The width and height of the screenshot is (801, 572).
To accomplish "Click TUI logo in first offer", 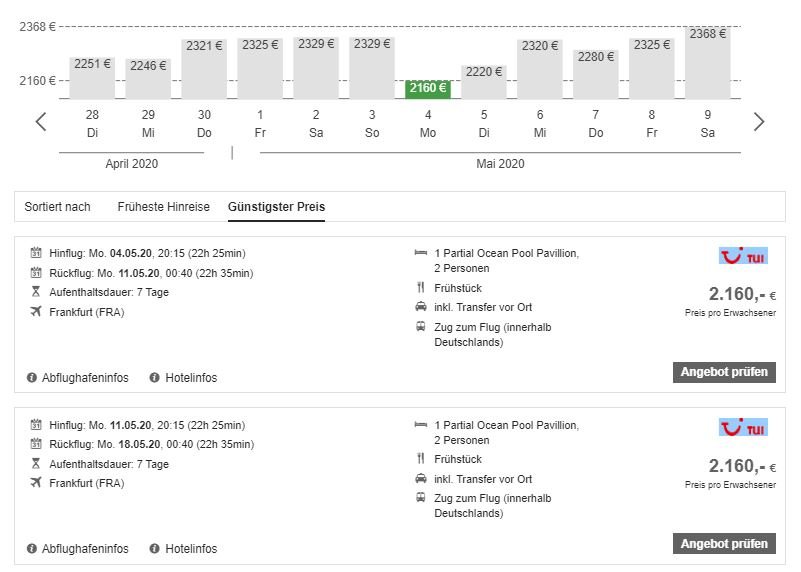I will point(743,256).
